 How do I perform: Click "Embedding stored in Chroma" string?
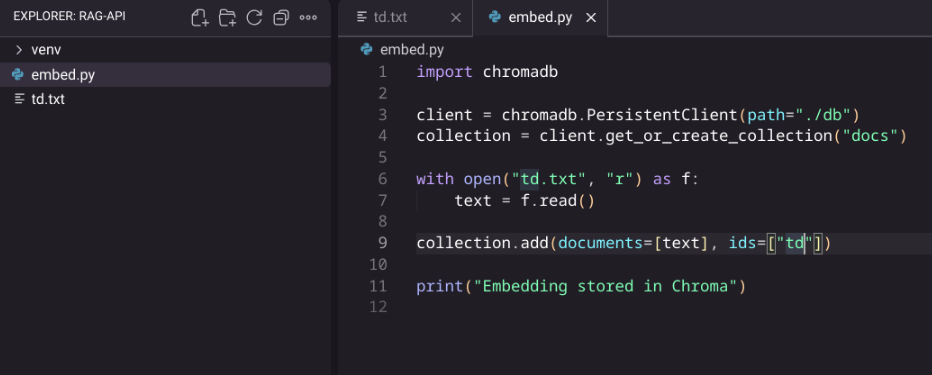tap(605, 286)
